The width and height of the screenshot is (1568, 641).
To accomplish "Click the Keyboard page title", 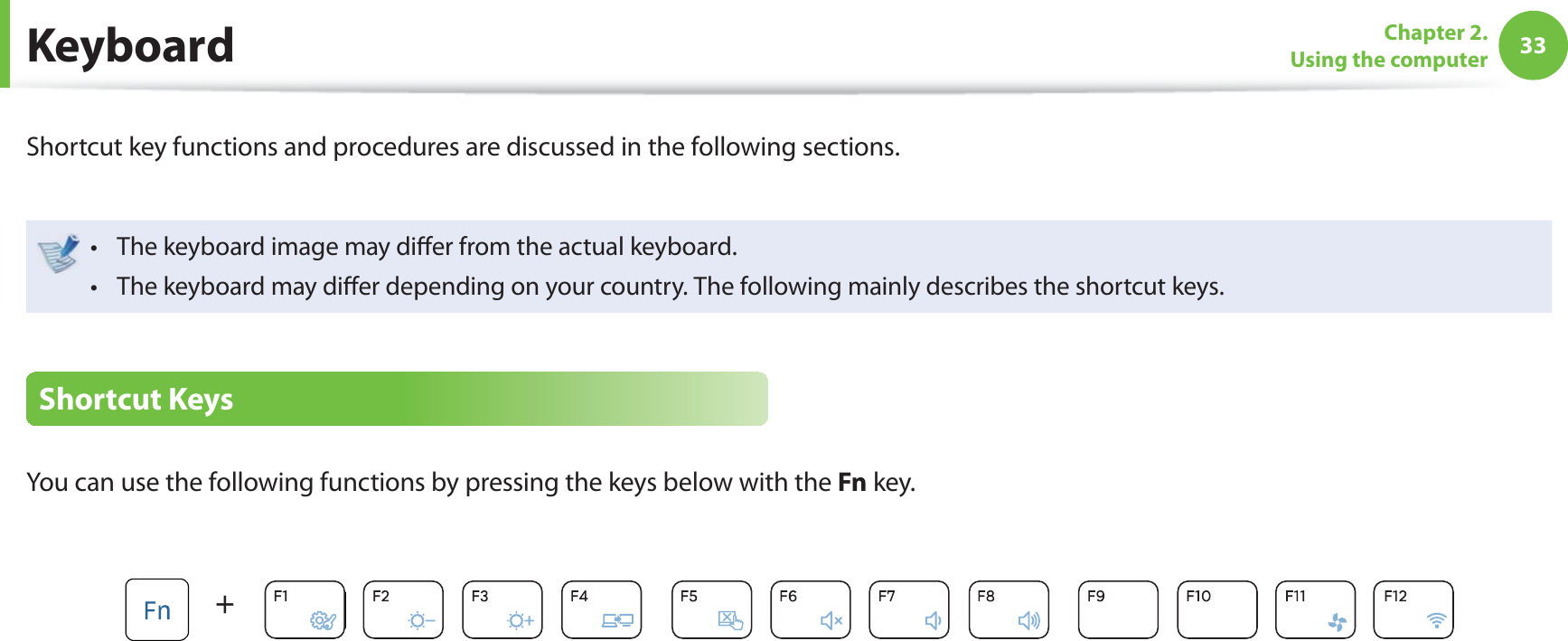I will pyautogui.click(x=131, y=45).
